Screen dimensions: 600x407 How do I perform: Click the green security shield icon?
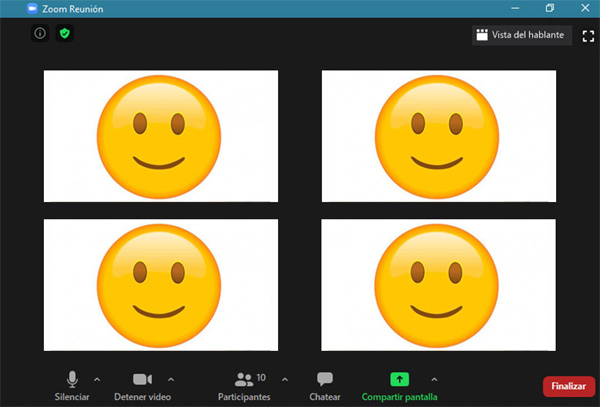tap(65, 33)
